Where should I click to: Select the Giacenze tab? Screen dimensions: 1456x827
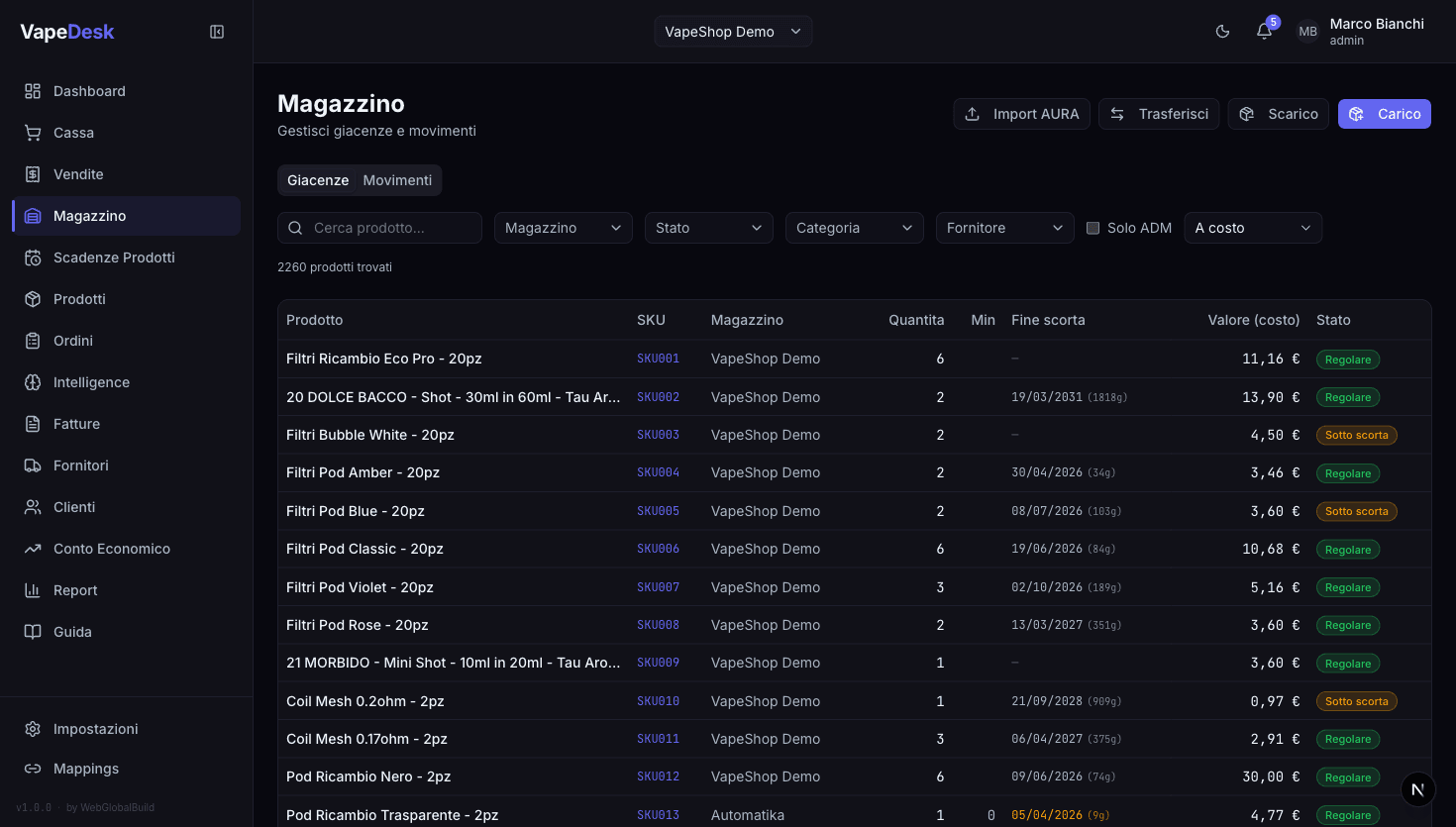point(318,180)
